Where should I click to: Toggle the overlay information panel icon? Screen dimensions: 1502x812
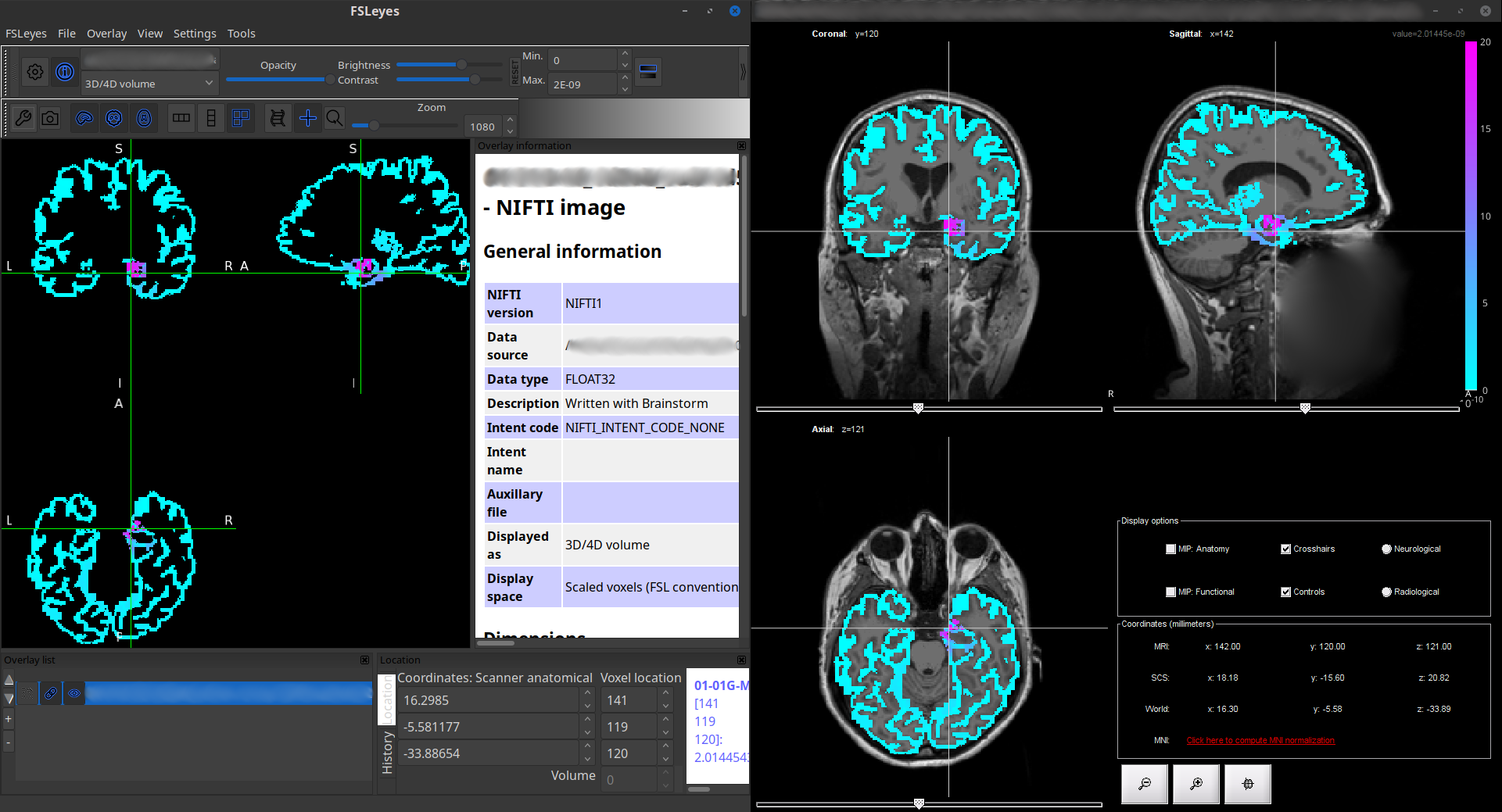[x=65, y=72]
